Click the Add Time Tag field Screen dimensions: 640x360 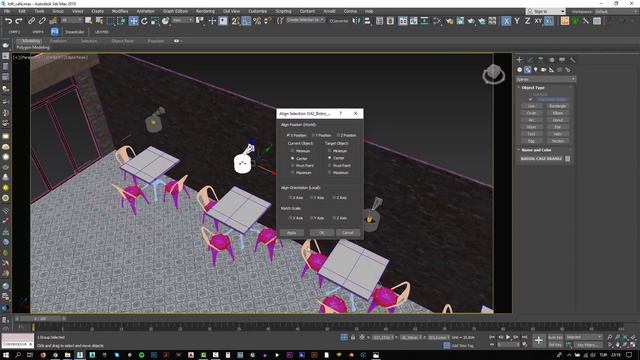click(x=462, y=345)
